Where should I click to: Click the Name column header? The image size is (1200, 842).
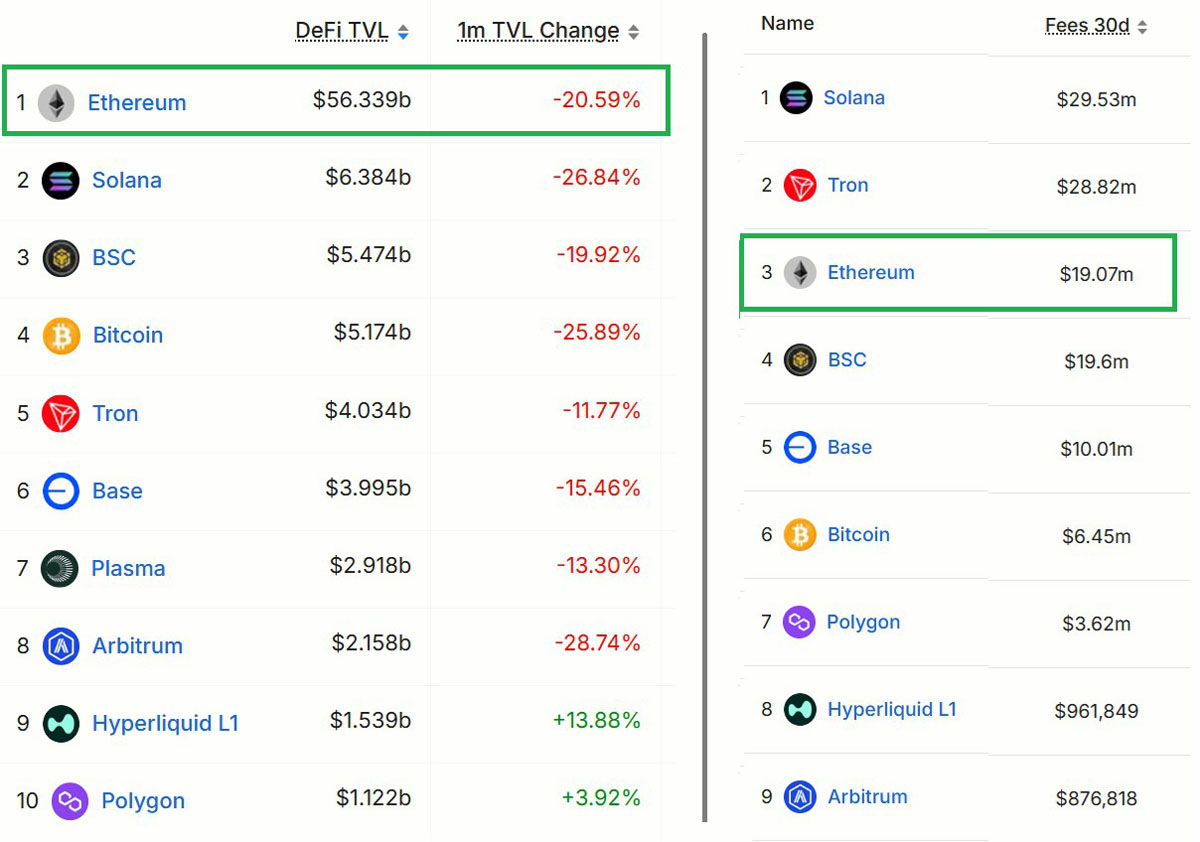tap(787, 23)
